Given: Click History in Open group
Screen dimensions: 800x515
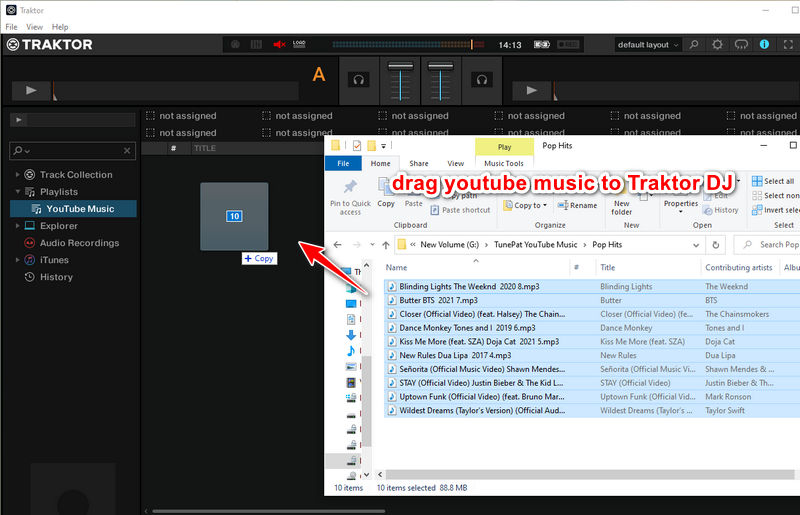Looking at the screenshot, I should (x=720, y=210).
